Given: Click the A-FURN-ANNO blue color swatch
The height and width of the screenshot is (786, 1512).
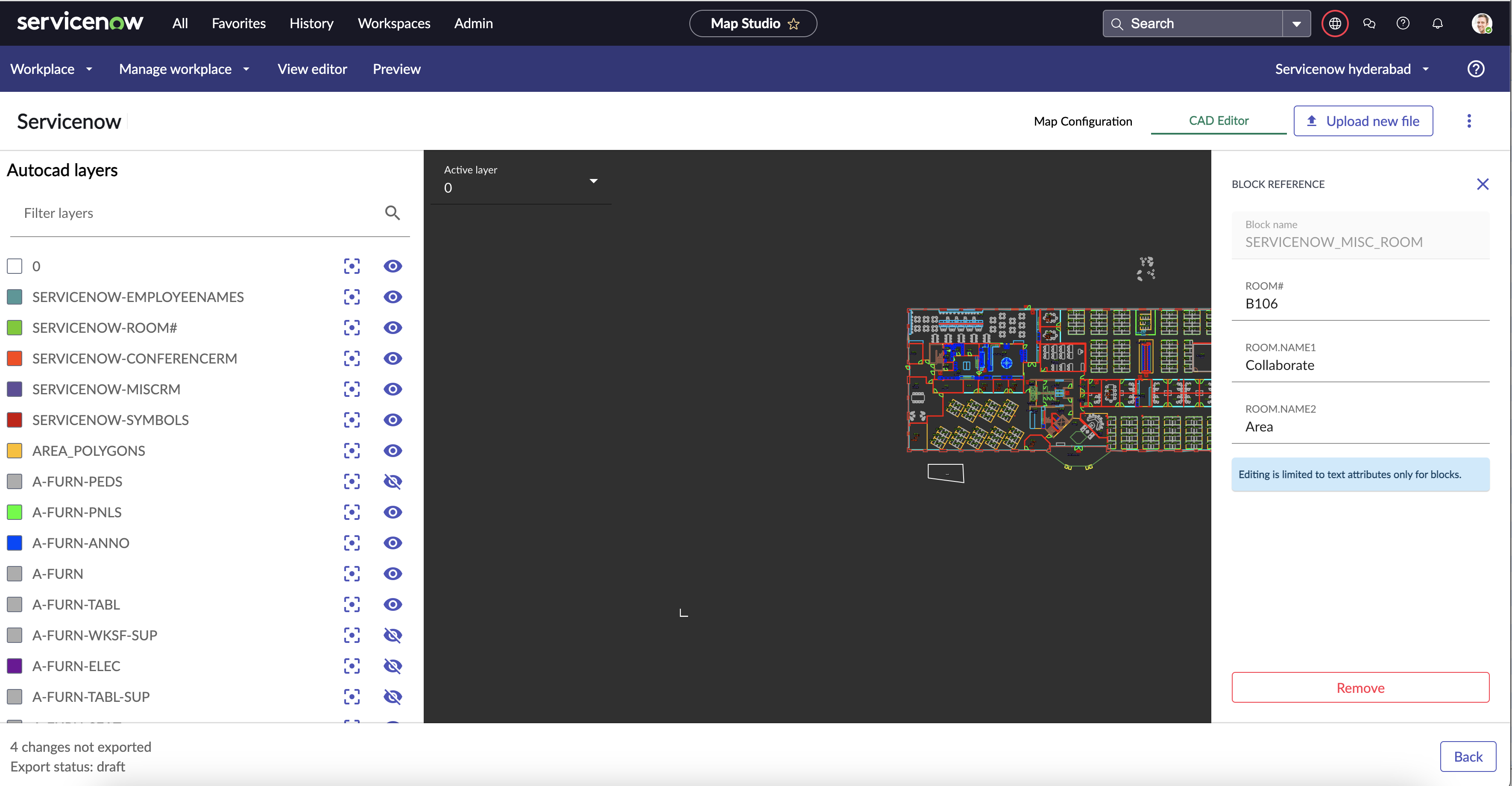Looking at the screenshot, I should coord(15,543).
